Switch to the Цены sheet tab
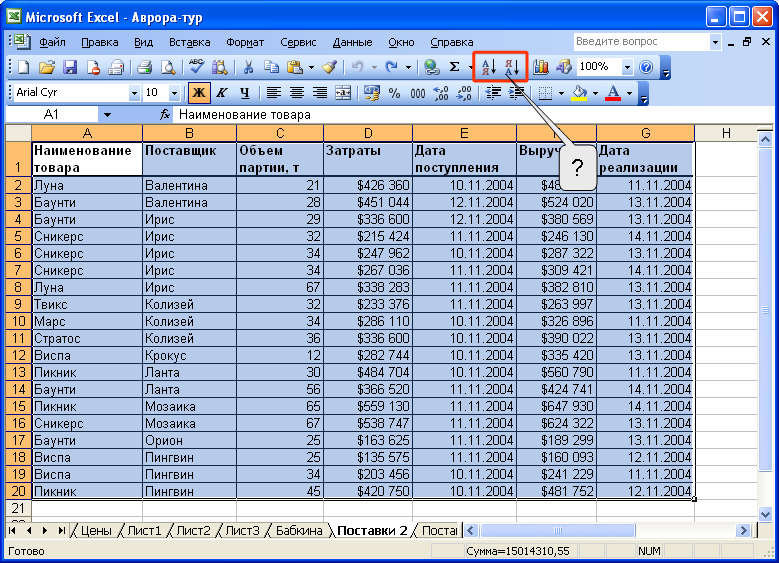The width and height of the screenshot is (779, 563). tap(95, 531)
